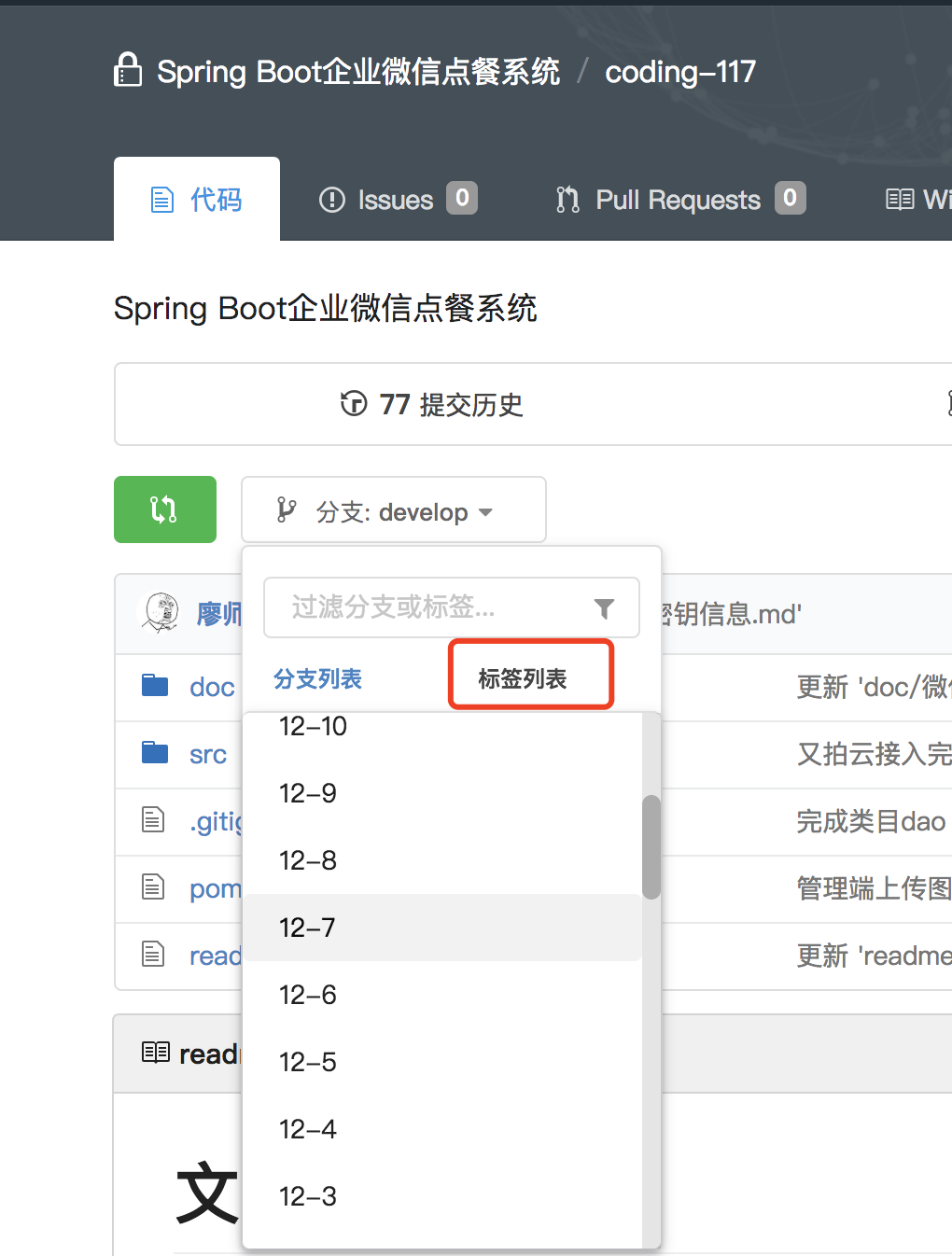Open the coding-117 repository link

click(x=680, y=72)
